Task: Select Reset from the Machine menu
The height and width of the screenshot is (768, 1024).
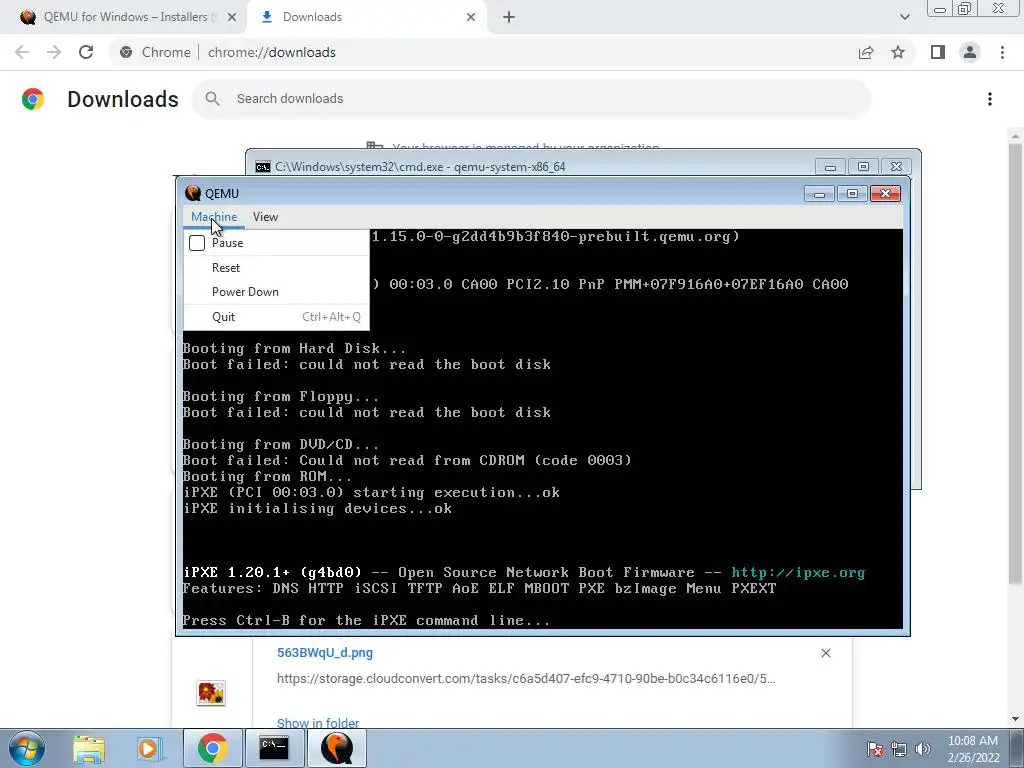Action: (225, 268)
